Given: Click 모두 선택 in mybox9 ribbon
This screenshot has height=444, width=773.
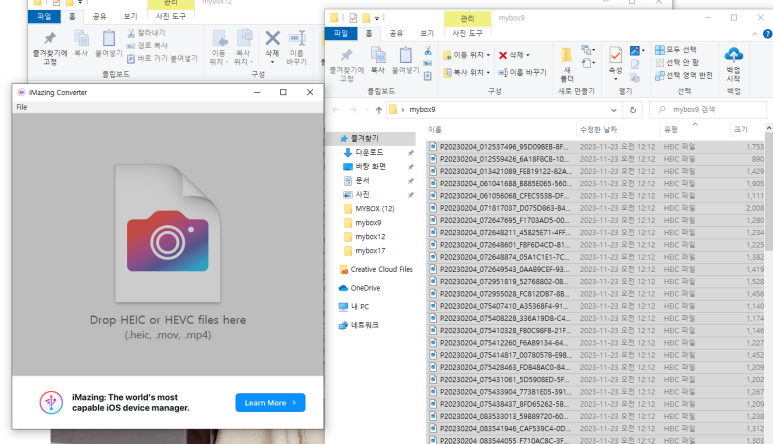Looking at the screenshot, I should (x=676, y=50).
